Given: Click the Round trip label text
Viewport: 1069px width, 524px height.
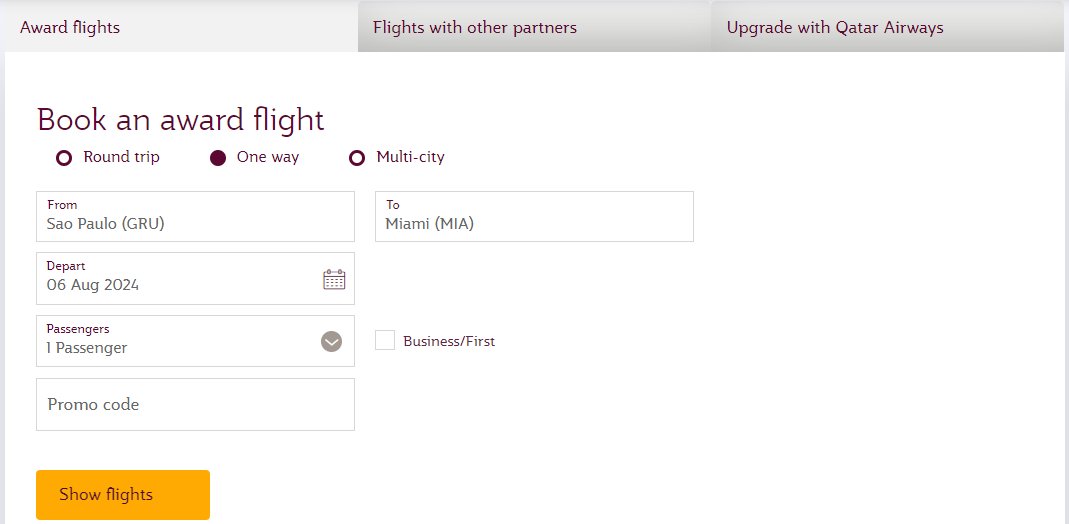Looking at the screenshot, I should pyautogui.click(x=121, y=157).
